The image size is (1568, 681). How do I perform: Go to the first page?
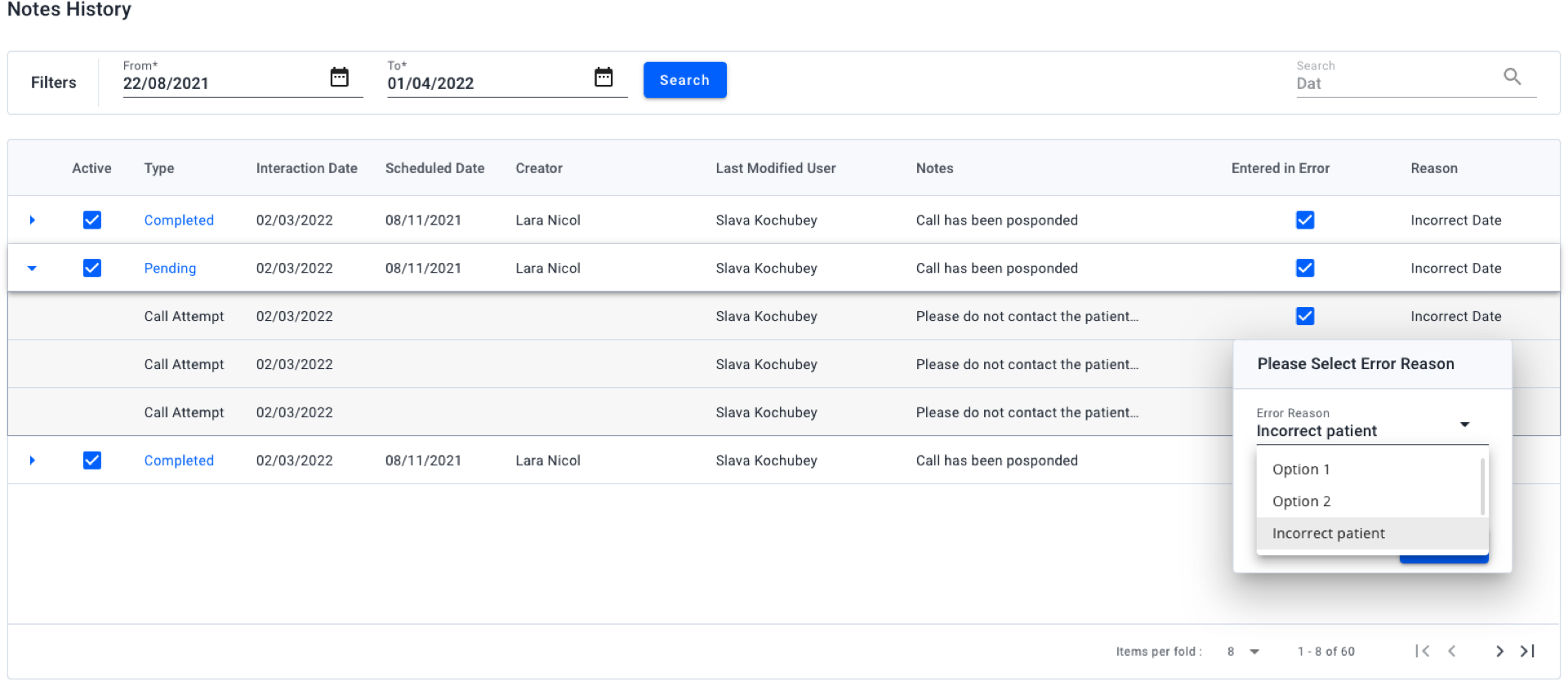[1423, 651]
